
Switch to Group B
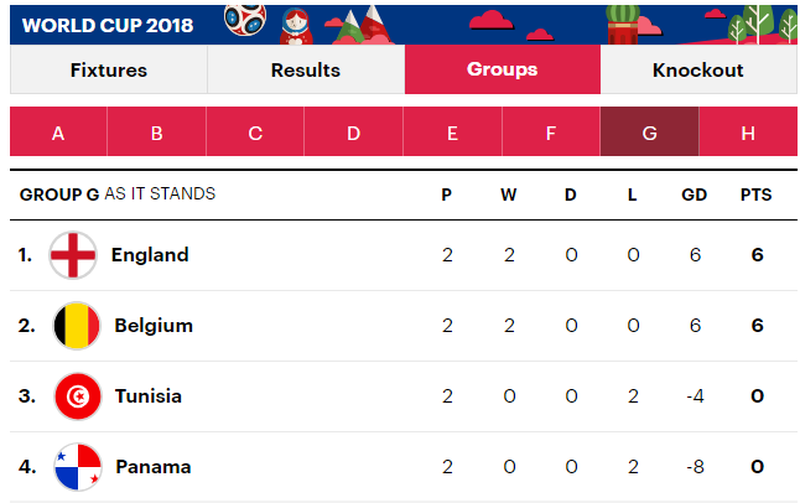point(156,132)
